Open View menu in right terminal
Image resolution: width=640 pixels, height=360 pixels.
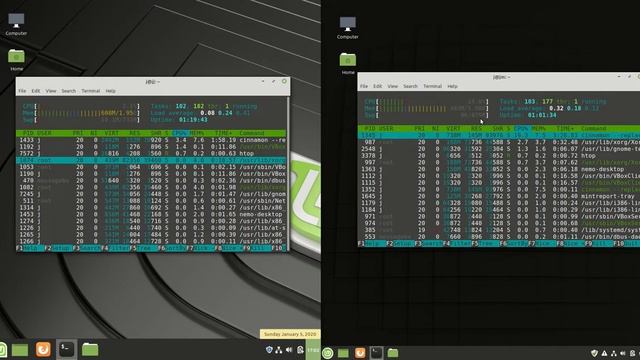coord(393,87)
